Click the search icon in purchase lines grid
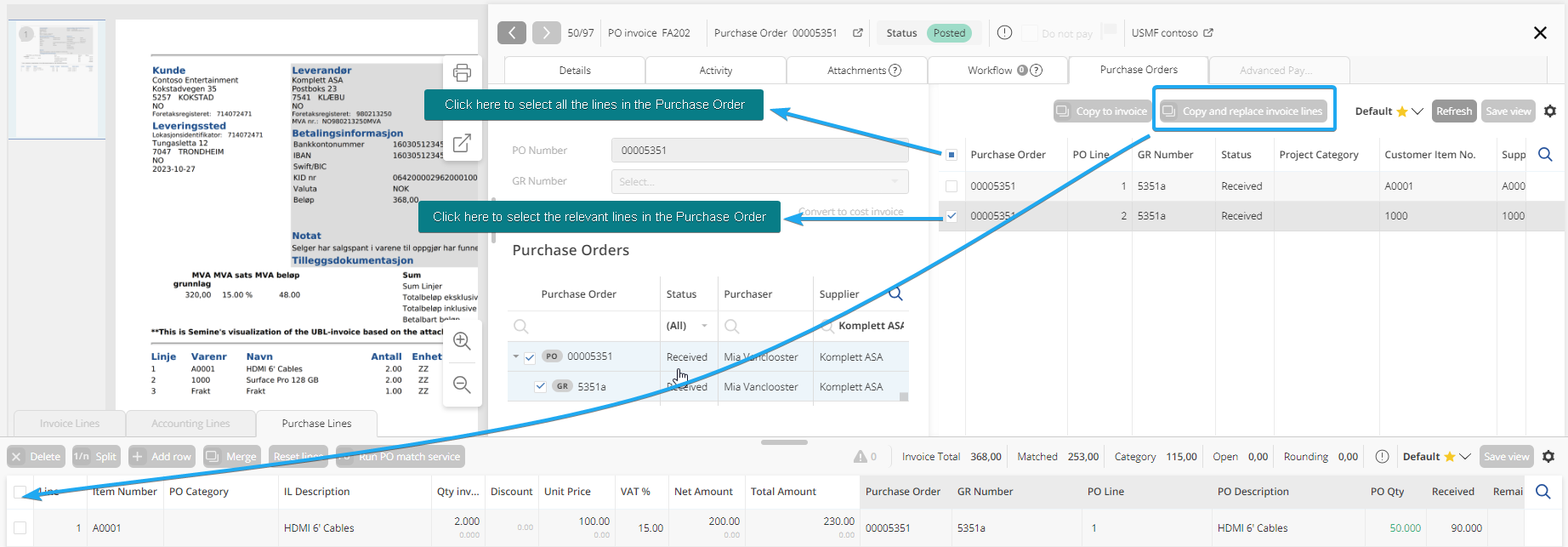 click(1542, 492)
